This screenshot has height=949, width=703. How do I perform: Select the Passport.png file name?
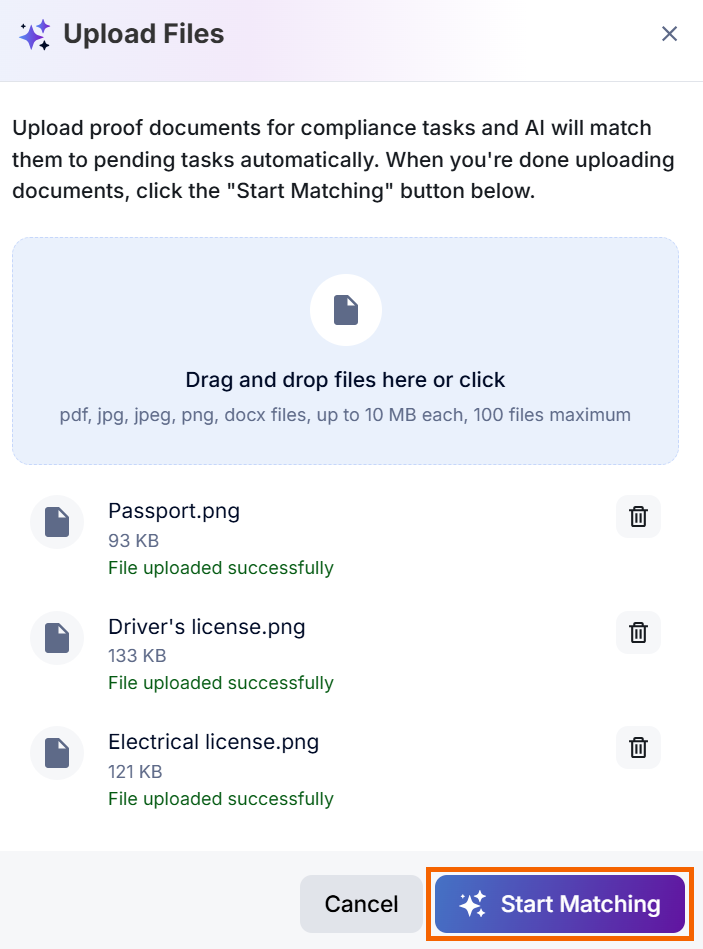click(x=174, y=511)
